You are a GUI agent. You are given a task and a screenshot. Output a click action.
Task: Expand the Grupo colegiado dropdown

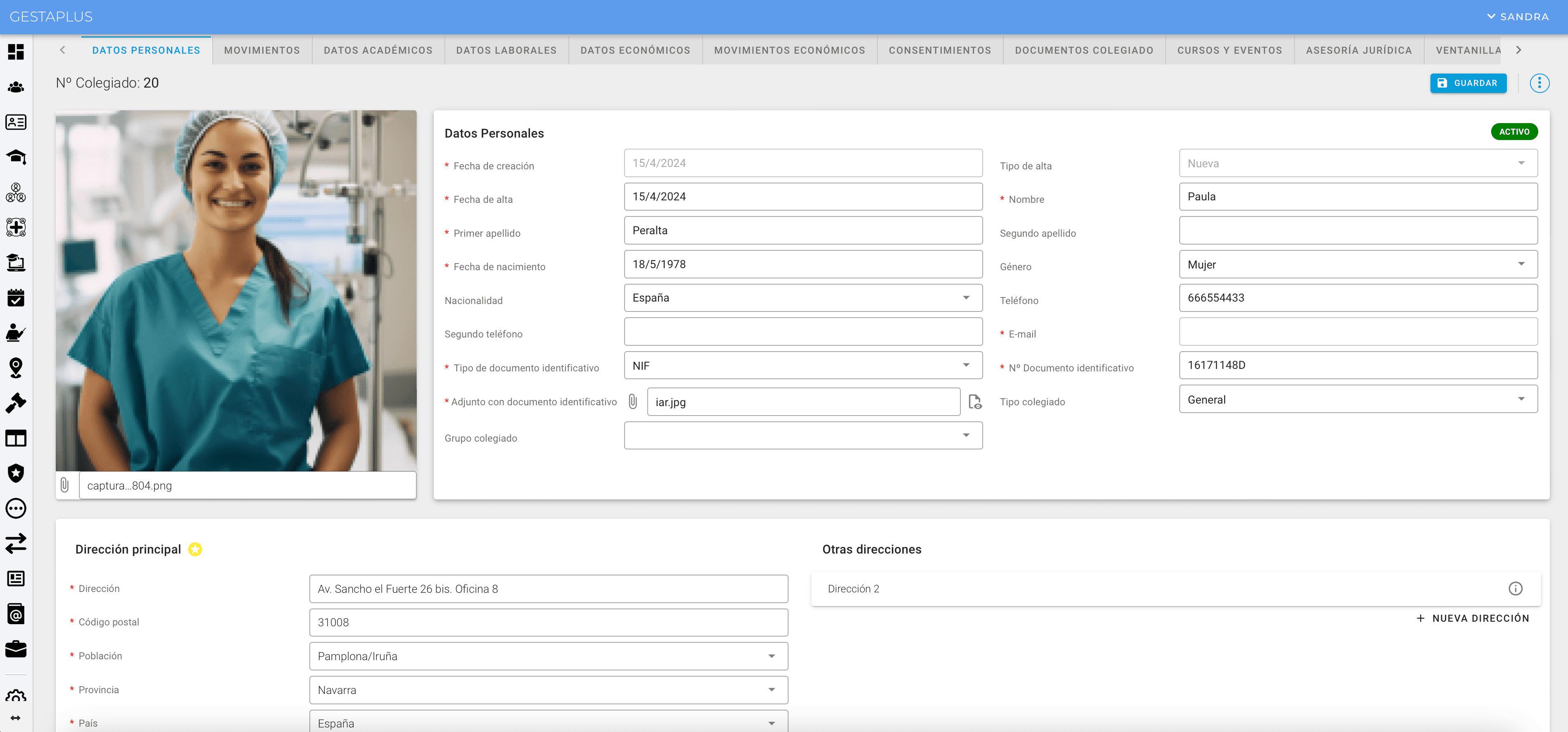[x=802, y=435]
